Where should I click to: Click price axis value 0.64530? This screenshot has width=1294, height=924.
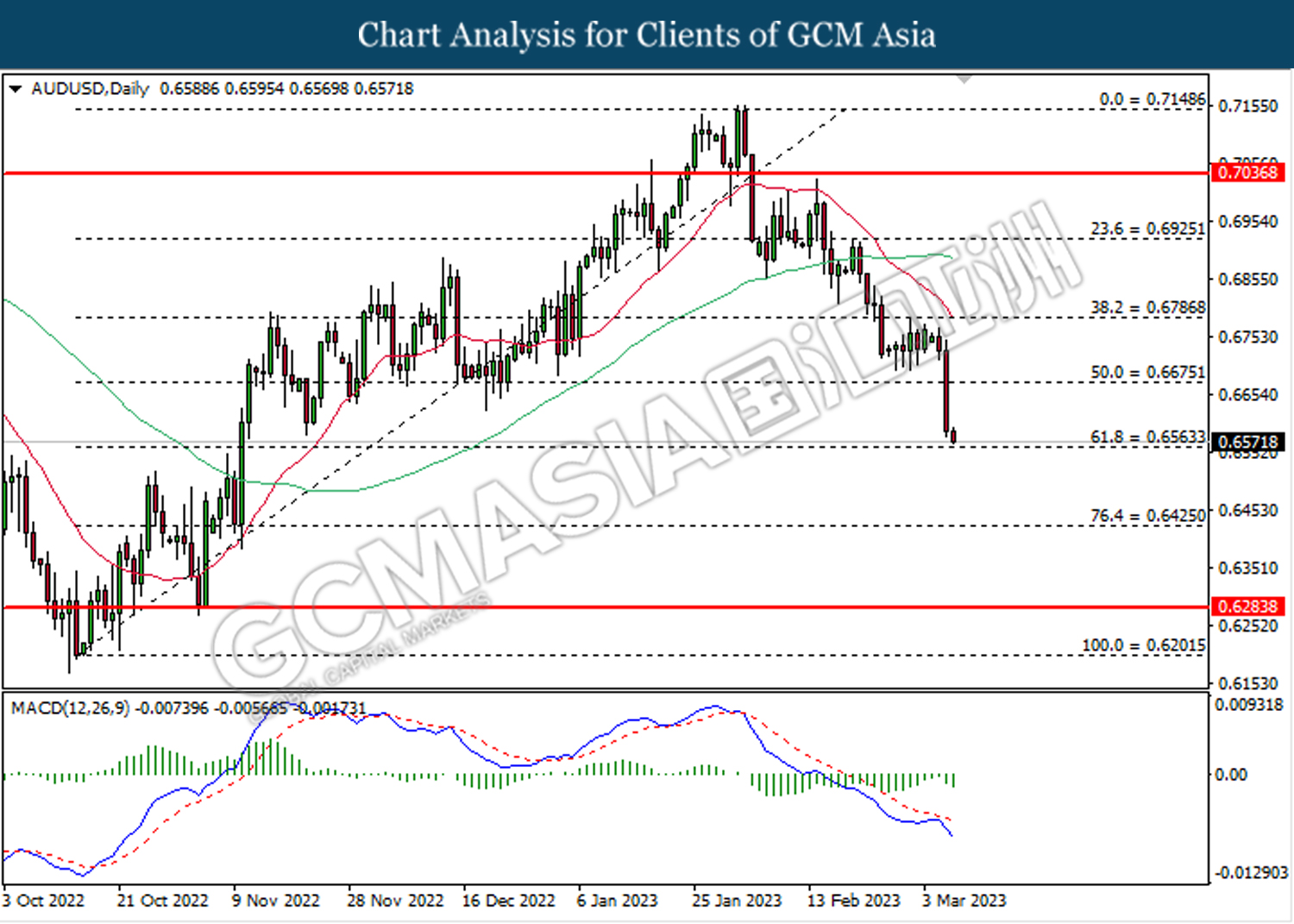tap(1247, 511)
